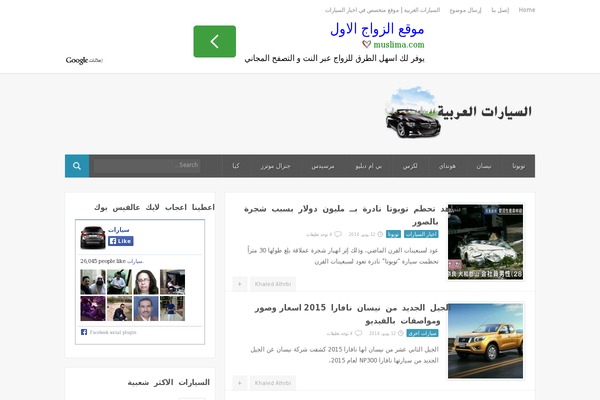
Task: Click the سيارات Facebook page name
Action: (119, 230)
